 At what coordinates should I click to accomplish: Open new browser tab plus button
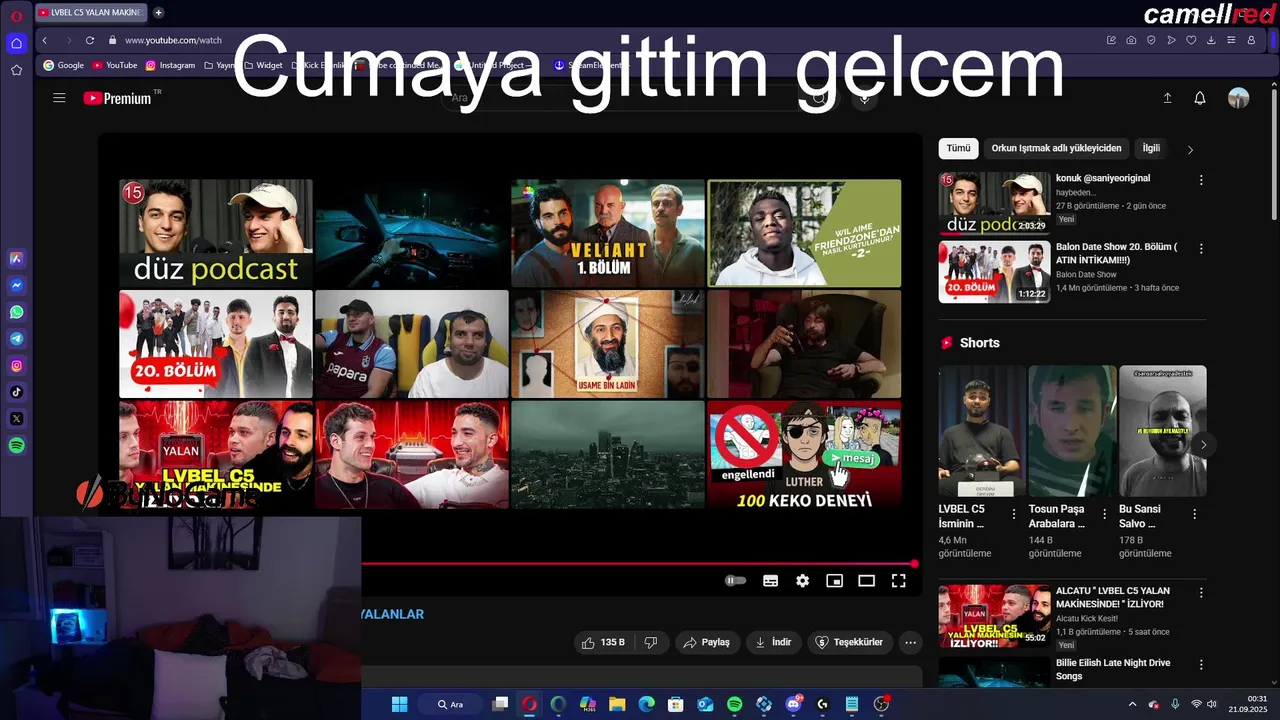(x=158, y=12)
